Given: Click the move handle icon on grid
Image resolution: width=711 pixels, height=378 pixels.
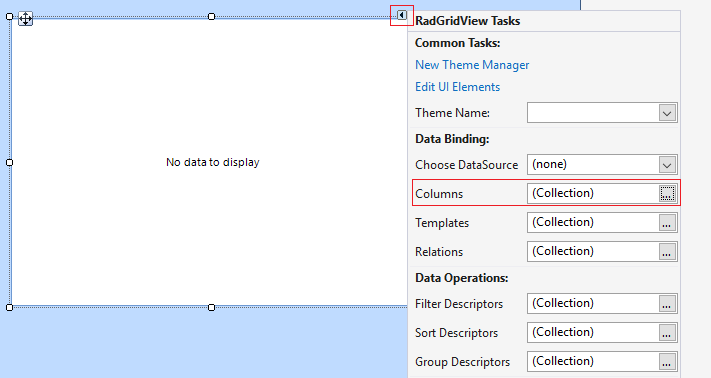Looking at the screenshot, I should point(25,19).
